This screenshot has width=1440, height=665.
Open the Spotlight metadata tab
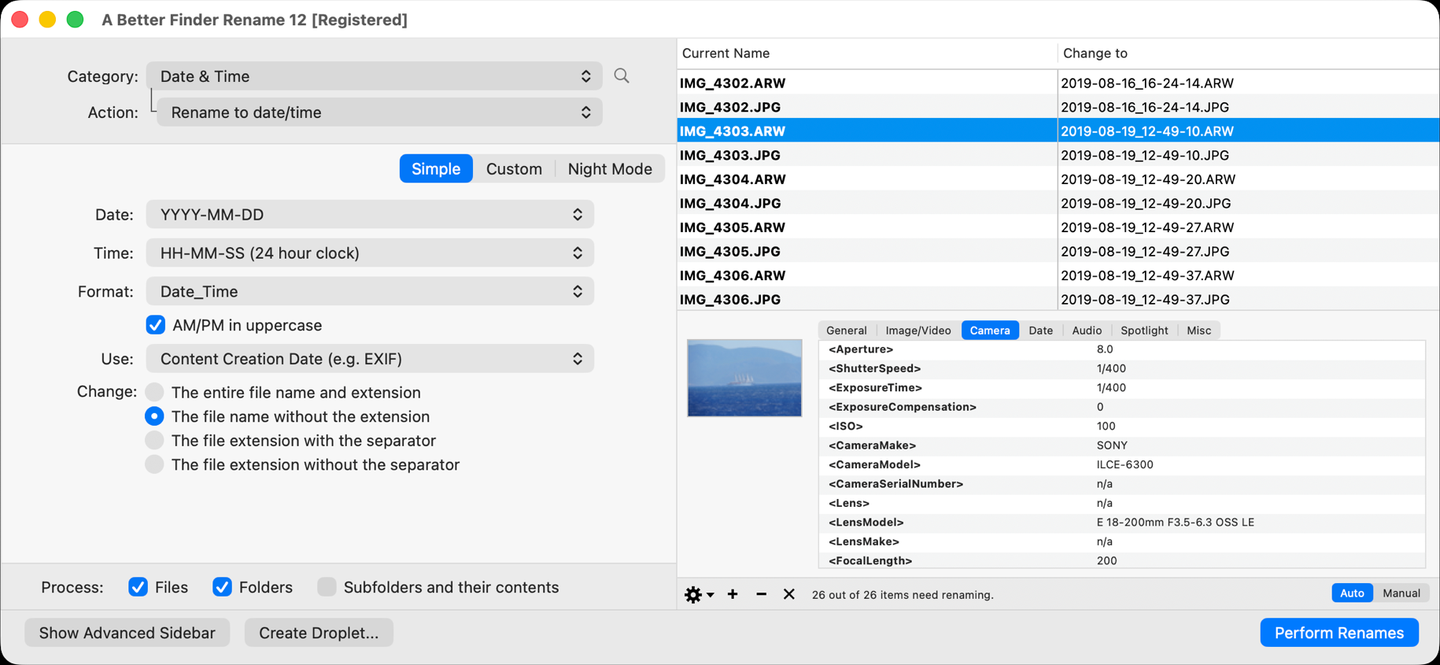[x=1144, y=330]
